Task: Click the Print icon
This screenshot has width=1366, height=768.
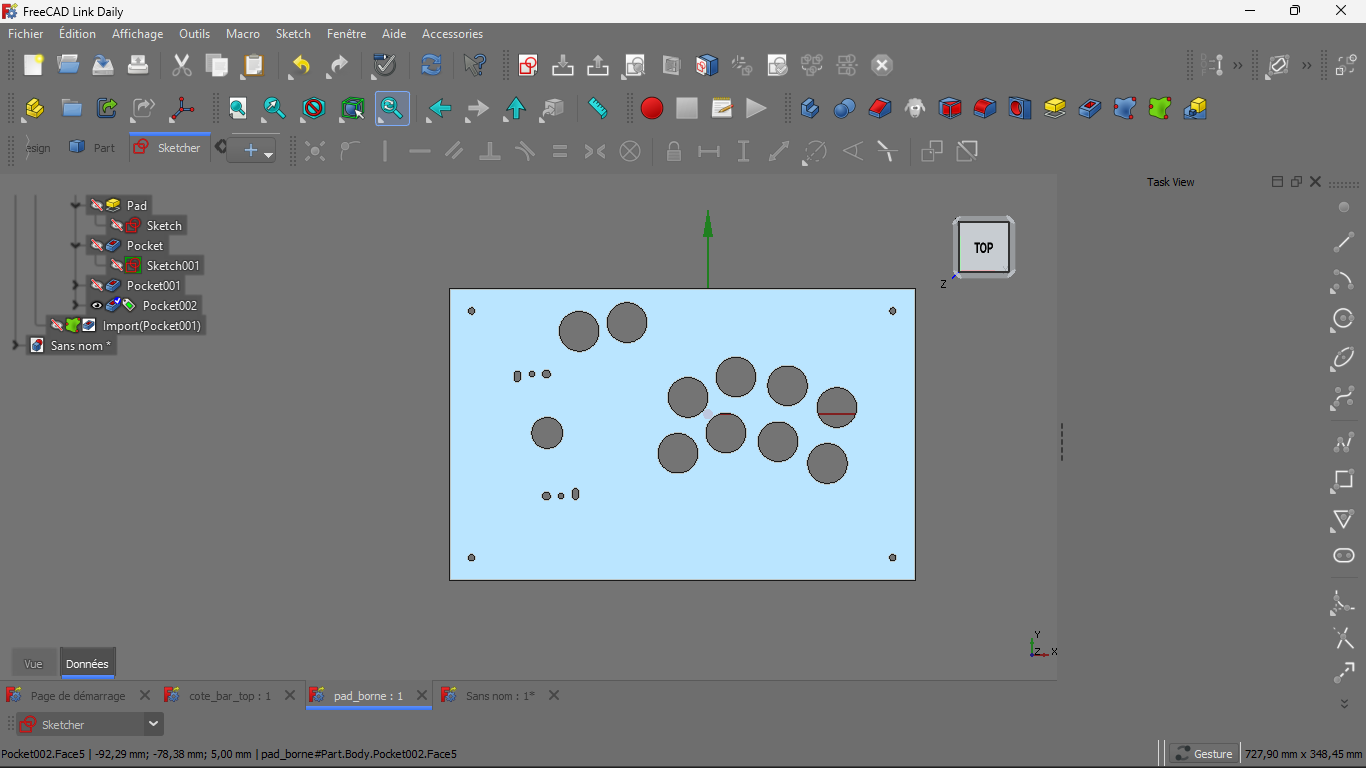Action: (138, 65)
